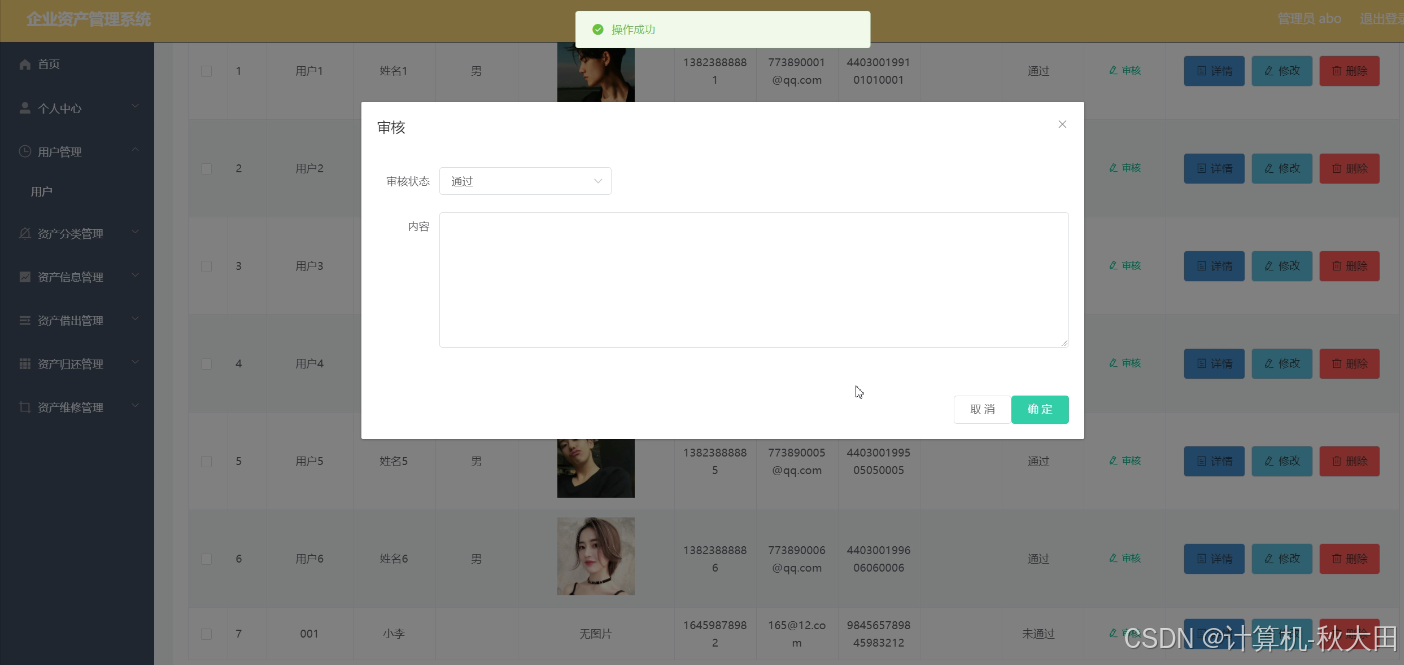
Task: Click 修改 for 用户5 row
Action: 1282,461
